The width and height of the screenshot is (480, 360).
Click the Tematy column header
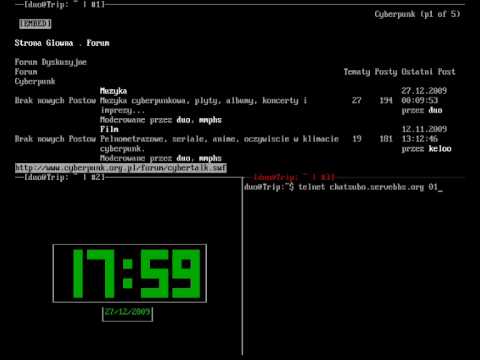tap(357, 72)
